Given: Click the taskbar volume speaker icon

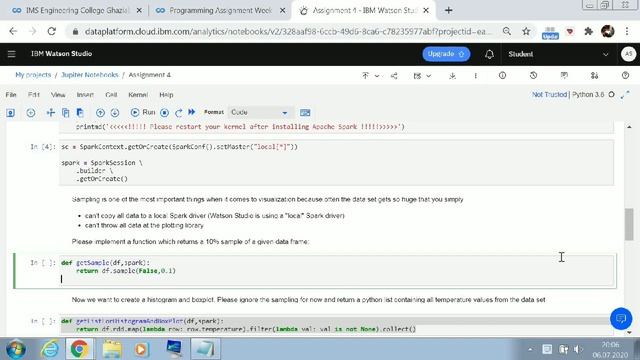Looking at the screenshot, I should (578, 349).
